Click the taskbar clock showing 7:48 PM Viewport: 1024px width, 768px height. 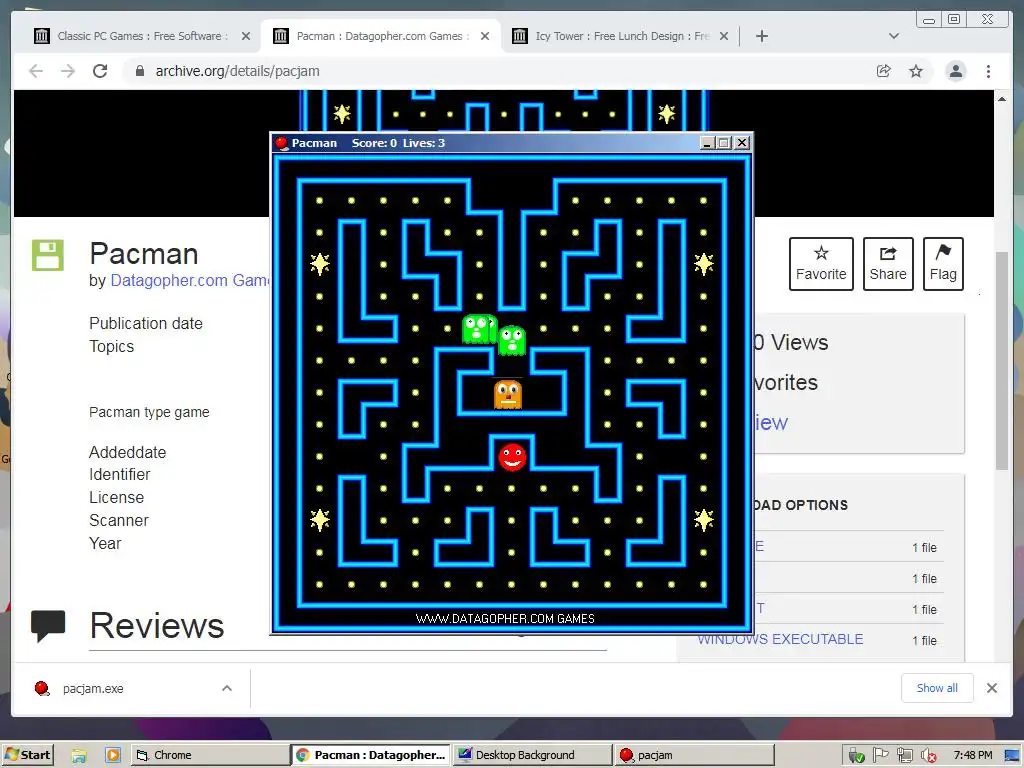972,755
